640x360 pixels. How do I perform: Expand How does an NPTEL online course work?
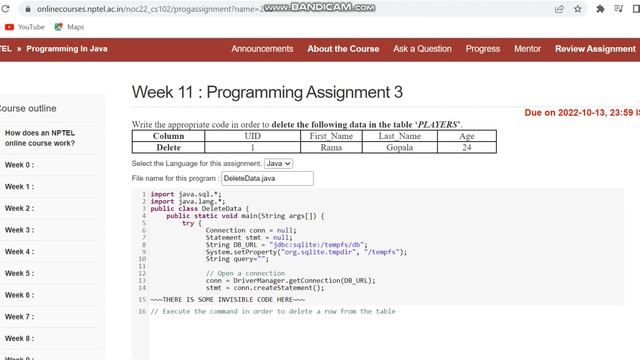pyautogui.click(x=40, y=138)
